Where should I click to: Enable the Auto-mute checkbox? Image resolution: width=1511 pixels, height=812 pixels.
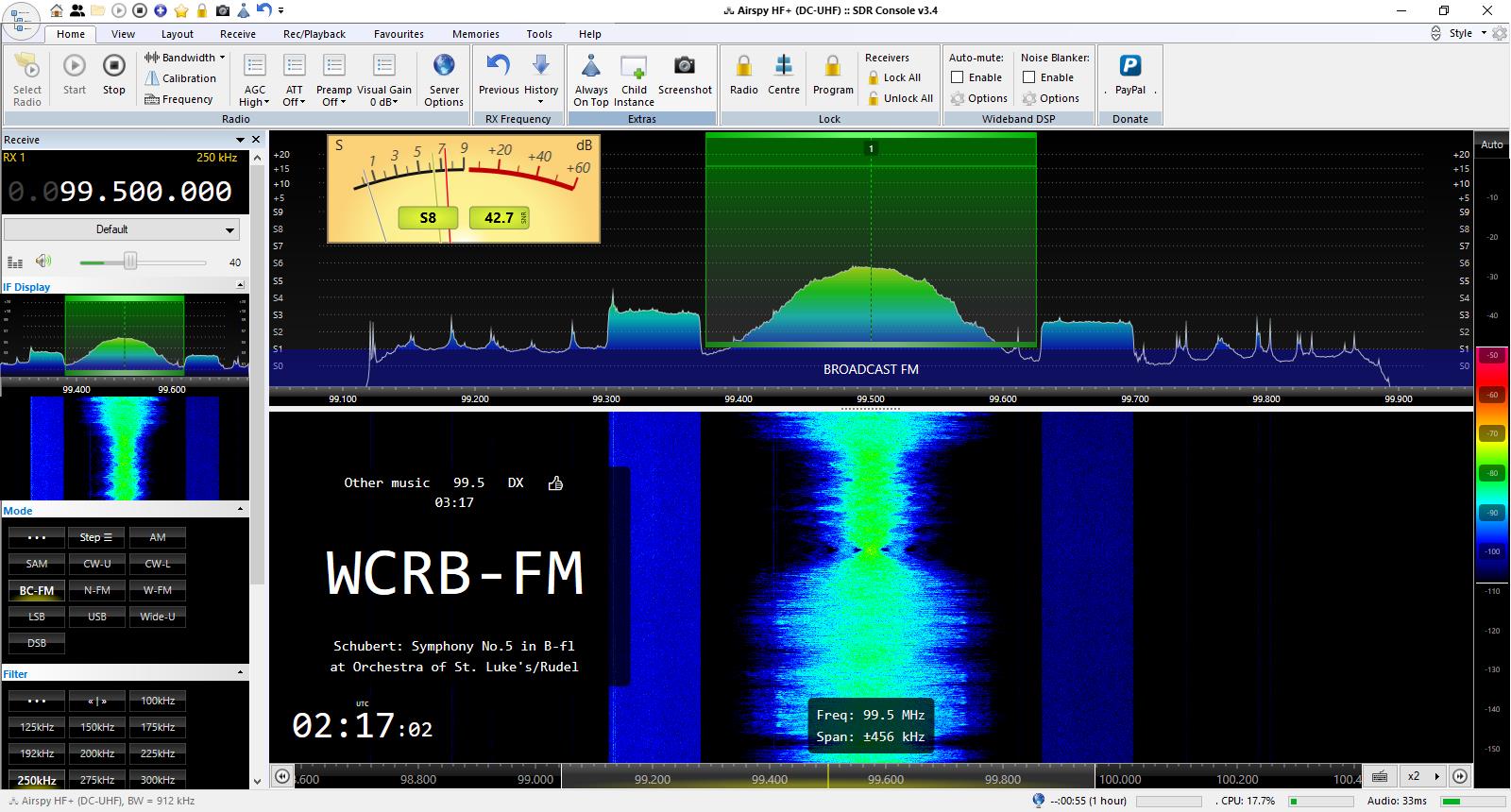click(x=958, y=77)
